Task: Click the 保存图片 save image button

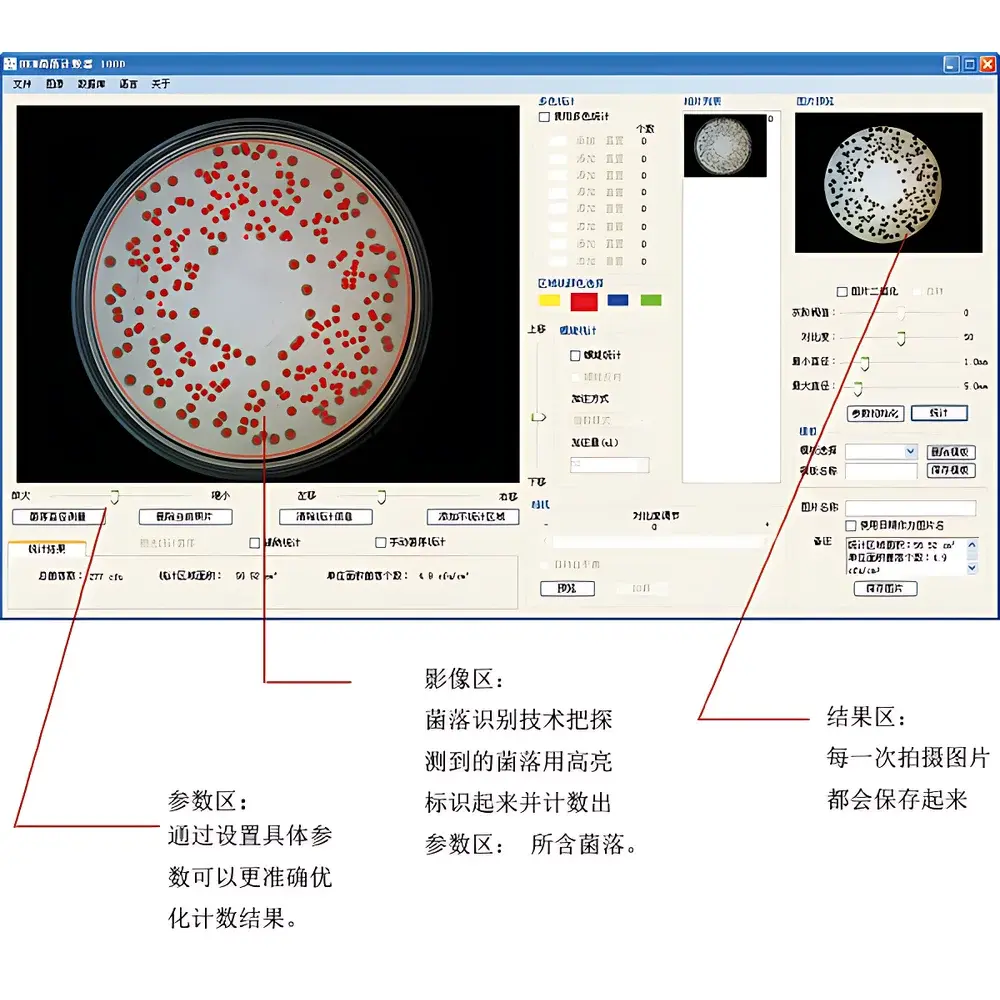Action: click(887, 588)
